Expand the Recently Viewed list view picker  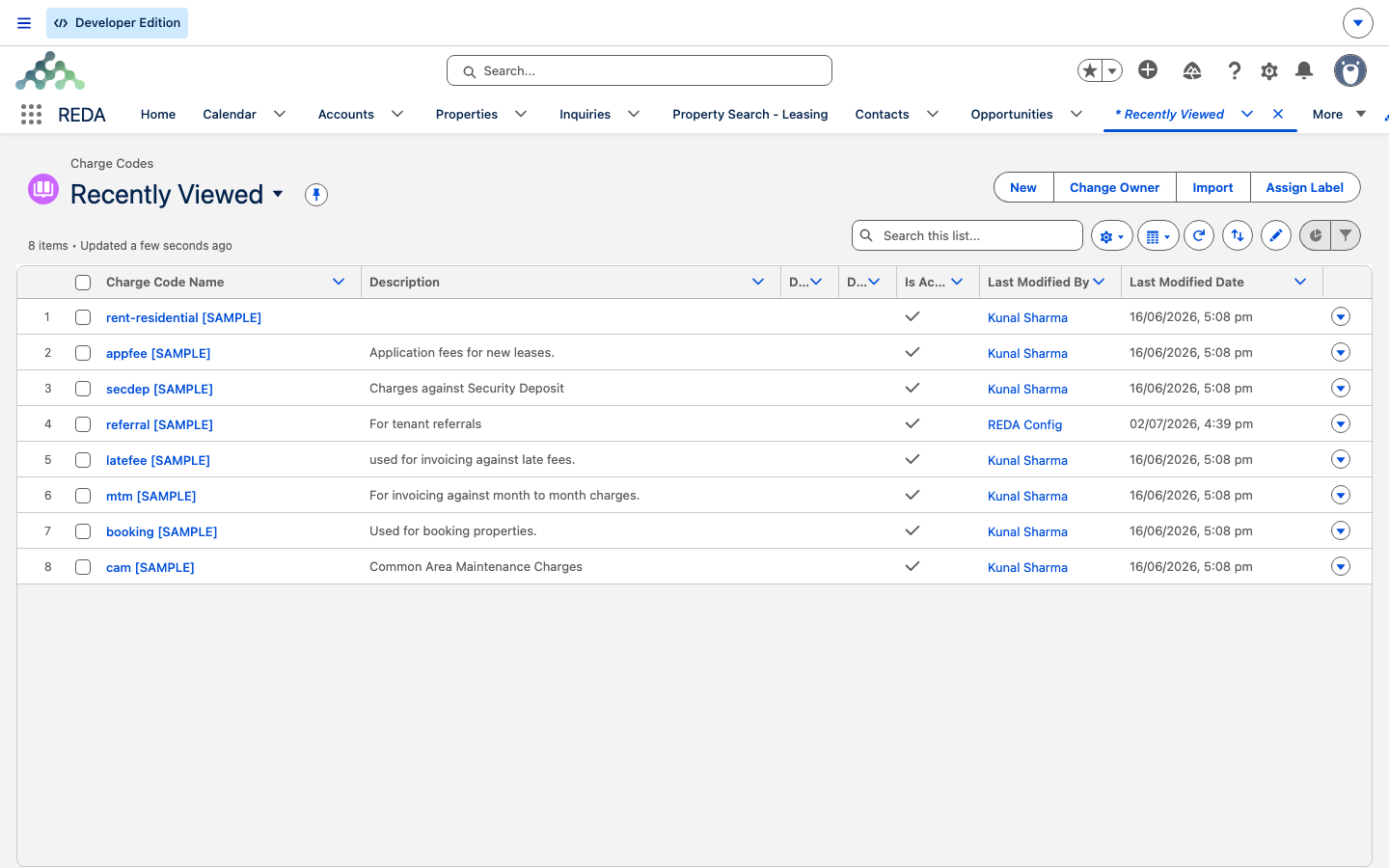click(x=278, y=194)
